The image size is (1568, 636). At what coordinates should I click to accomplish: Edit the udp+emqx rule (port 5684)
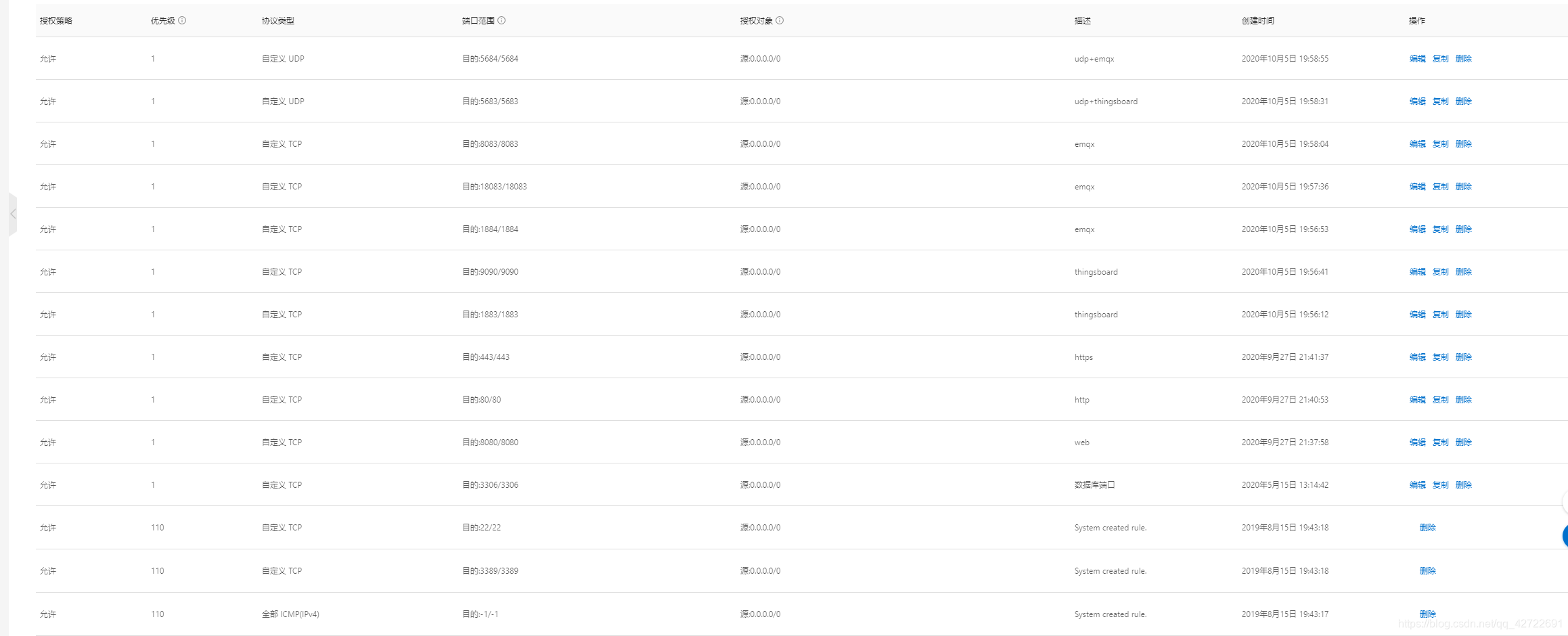coord(1417,59)
